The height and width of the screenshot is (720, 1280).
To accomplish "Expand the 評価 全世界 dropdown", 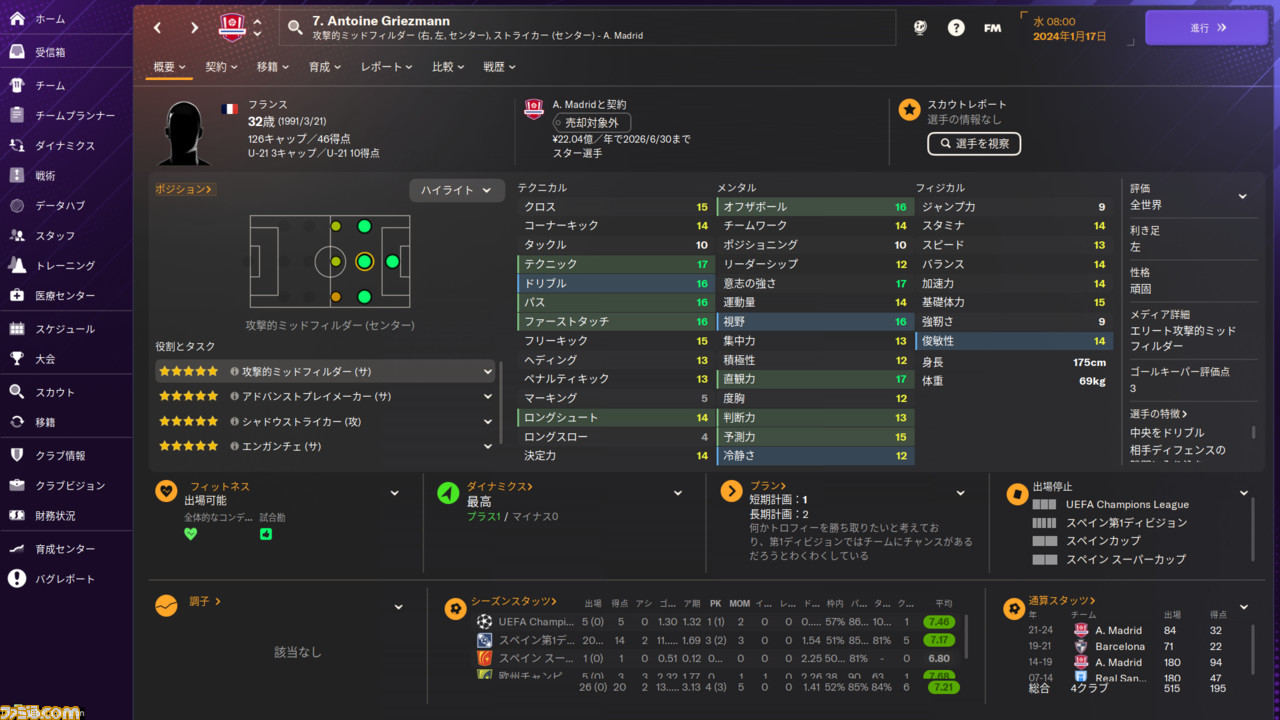I will click(1243, 197).
